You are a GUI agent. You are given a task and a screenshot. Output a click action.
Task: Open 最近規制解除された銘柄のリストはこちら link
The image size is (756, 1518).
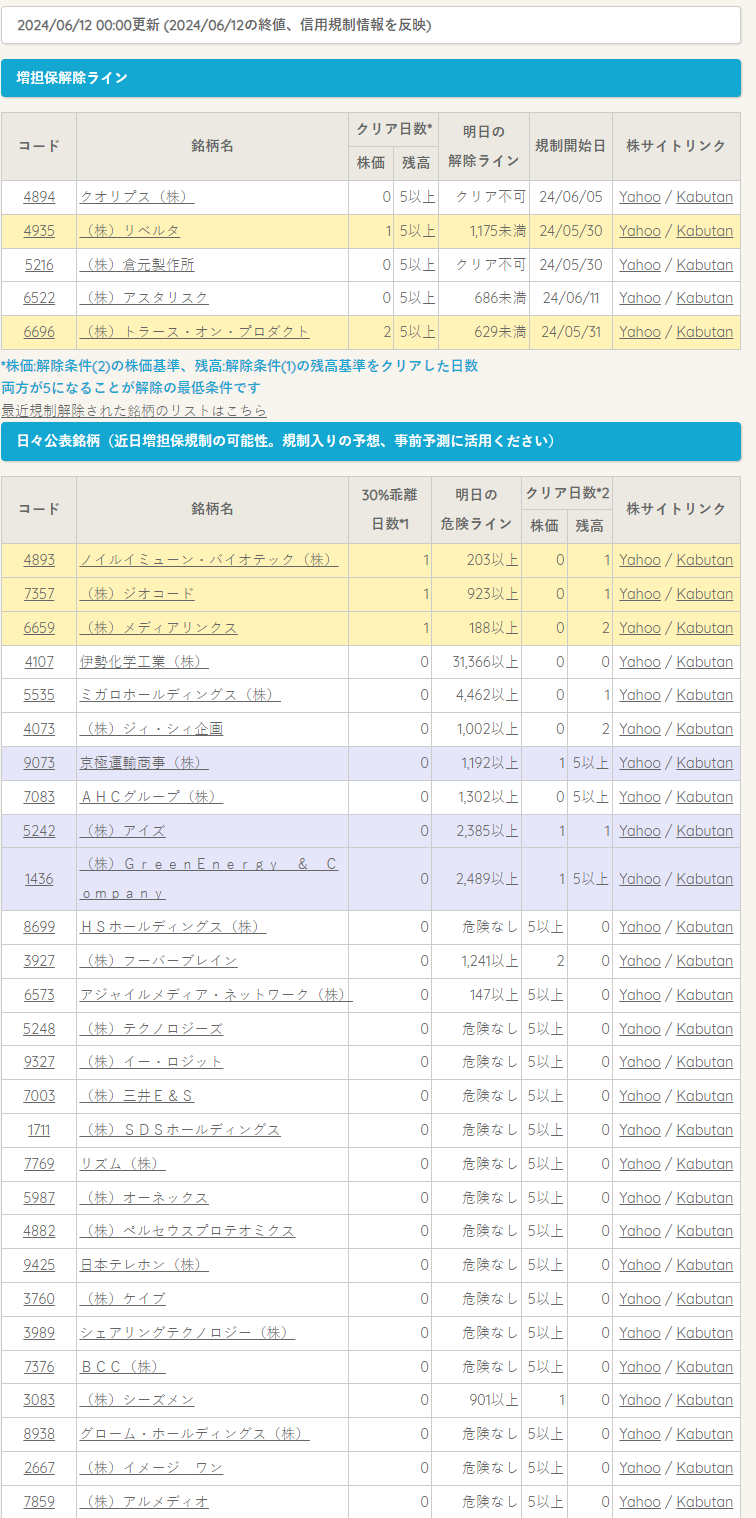click(x=134, y=411)
